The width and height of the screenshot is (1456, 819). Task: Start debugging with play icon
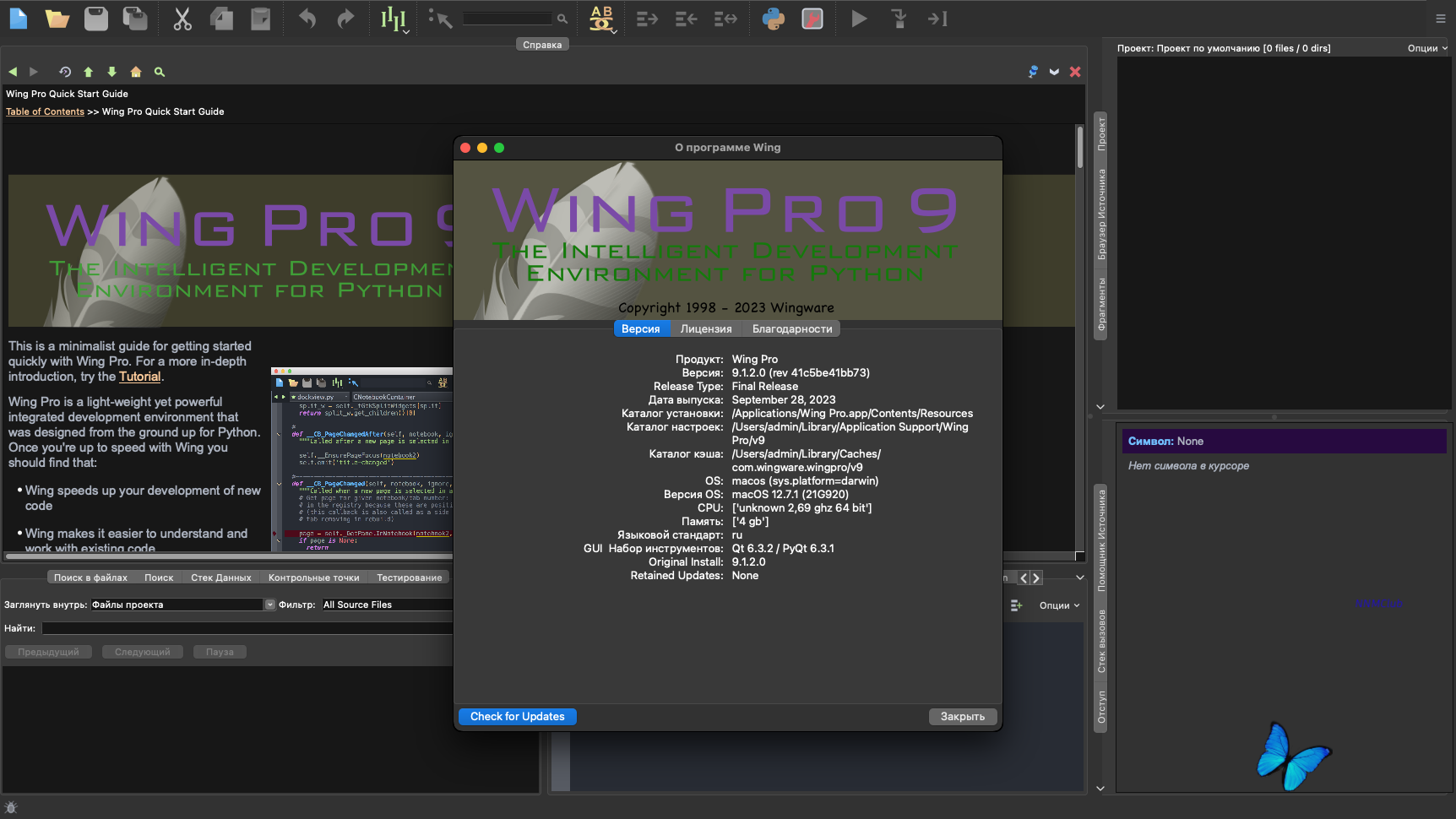pyautogui.click(x=859, y=19)
